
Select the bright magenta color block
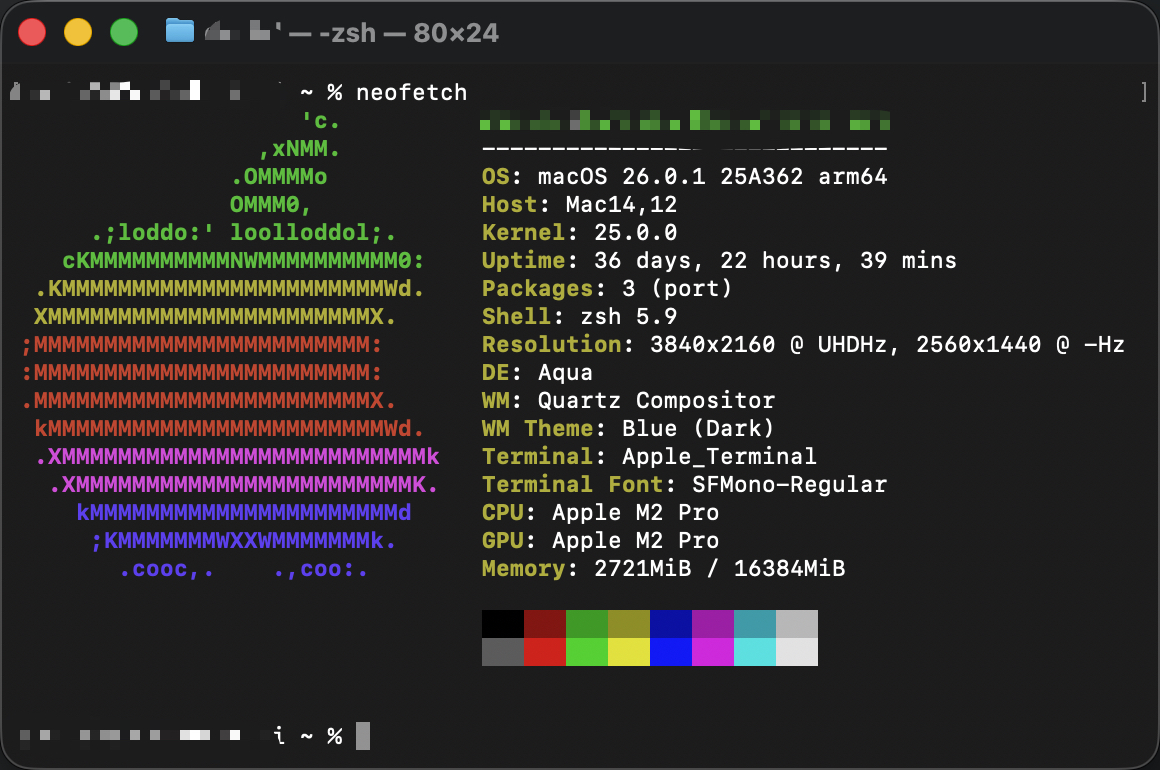coord(712,652)
